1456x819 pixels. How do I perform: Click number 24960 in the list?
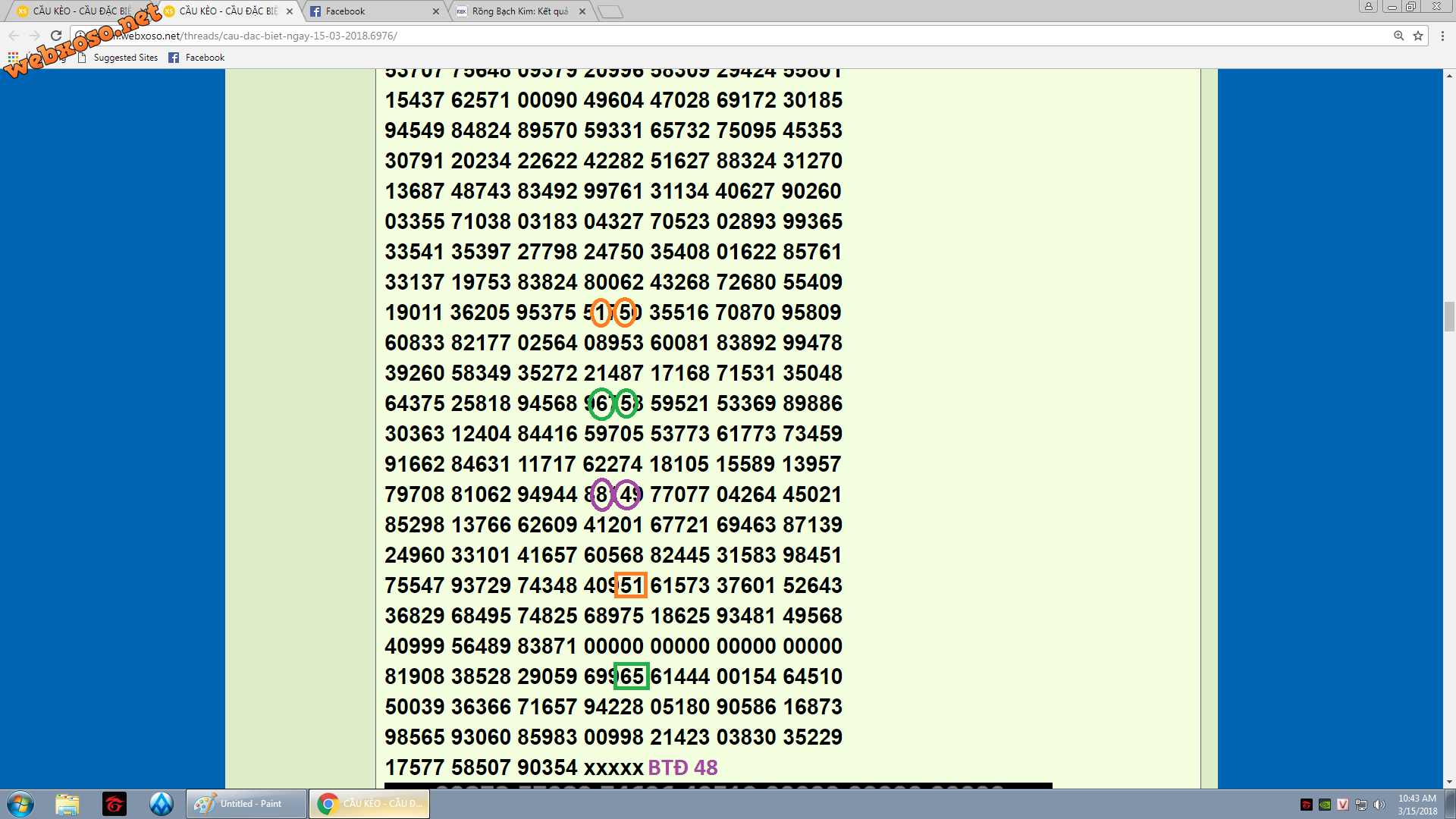coord(414,555)
